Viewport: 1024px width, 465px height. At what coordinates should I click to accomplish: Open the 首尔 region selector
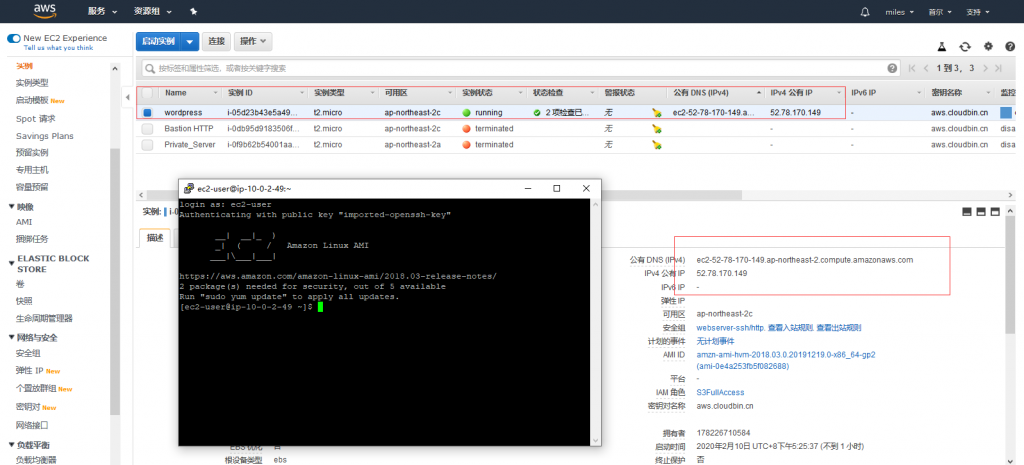coord(940,12)
